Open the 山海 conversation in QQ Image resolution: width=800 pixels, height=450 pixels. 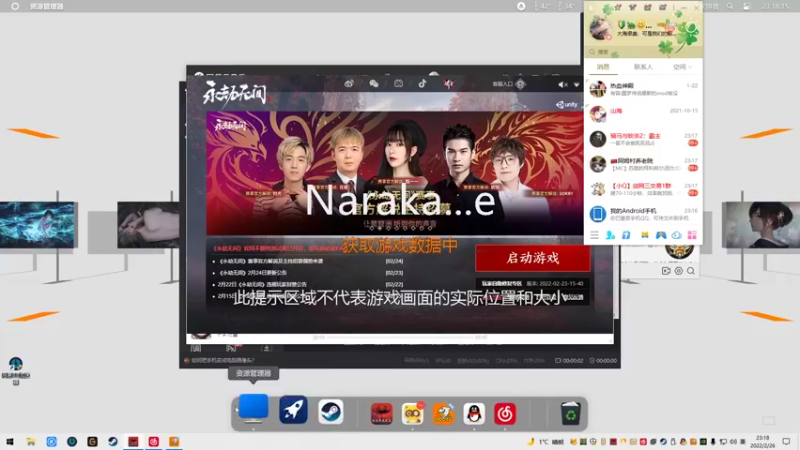pyautogui.click(x=643, y=114)
